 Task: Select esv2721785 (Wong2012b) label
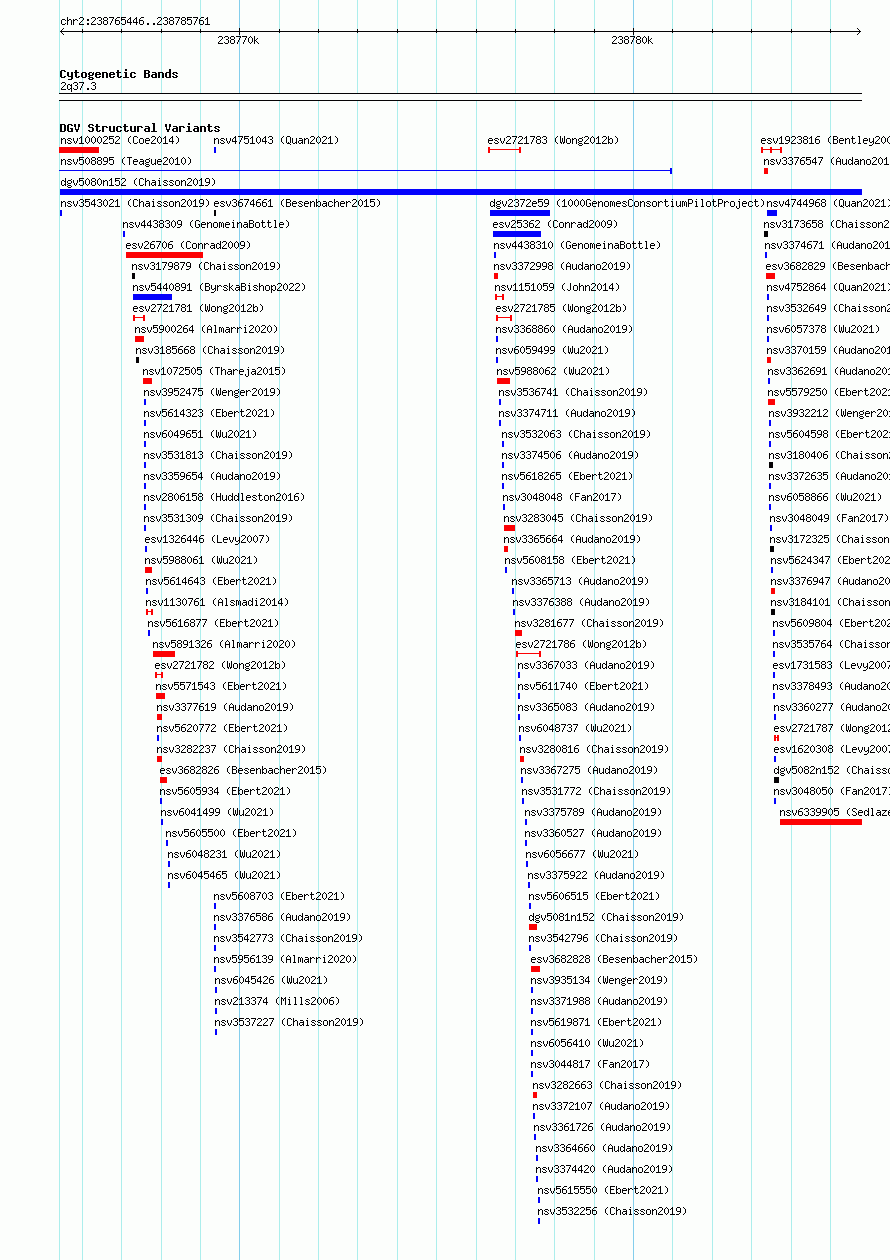pos(562,309)
